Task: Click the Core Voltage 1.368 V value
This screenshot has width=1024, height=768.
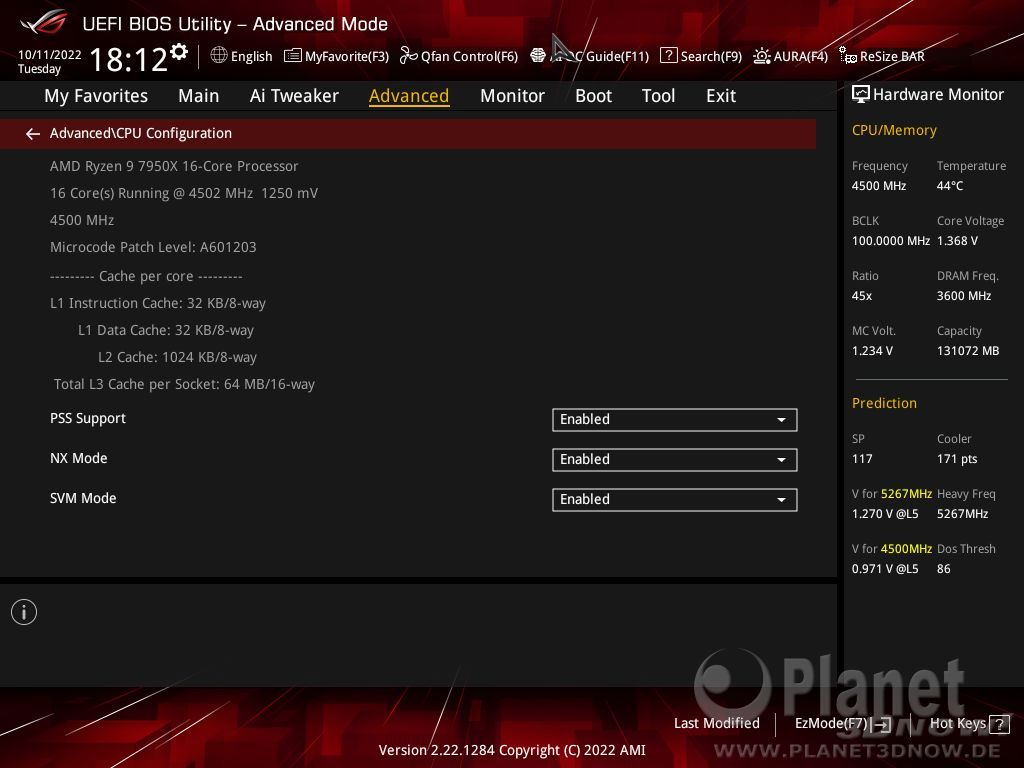Action: tap(957, 241)
